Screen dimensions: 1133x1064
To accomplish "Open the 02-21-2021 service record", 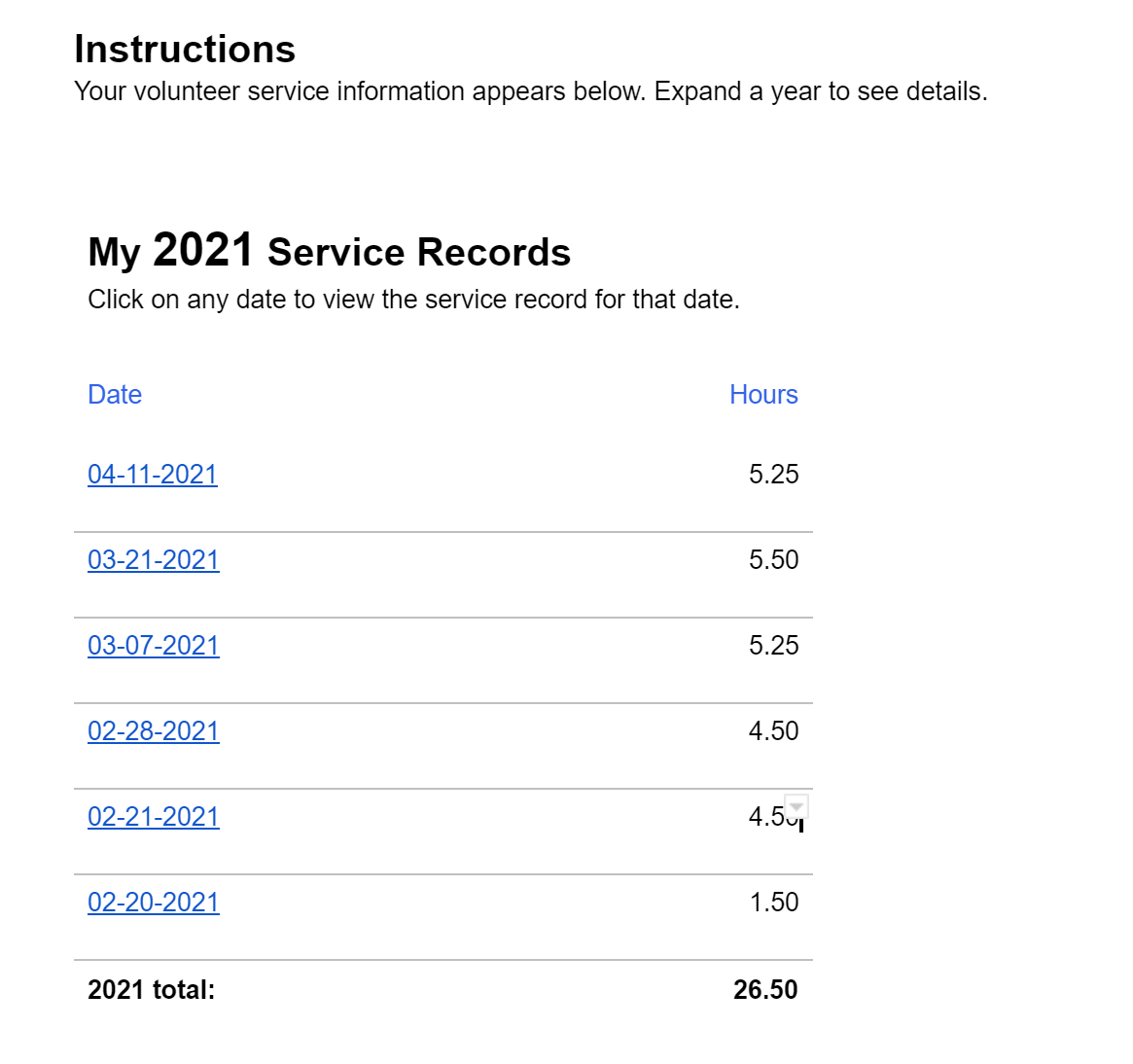I will pyautogui.click(x=154, y=817).
